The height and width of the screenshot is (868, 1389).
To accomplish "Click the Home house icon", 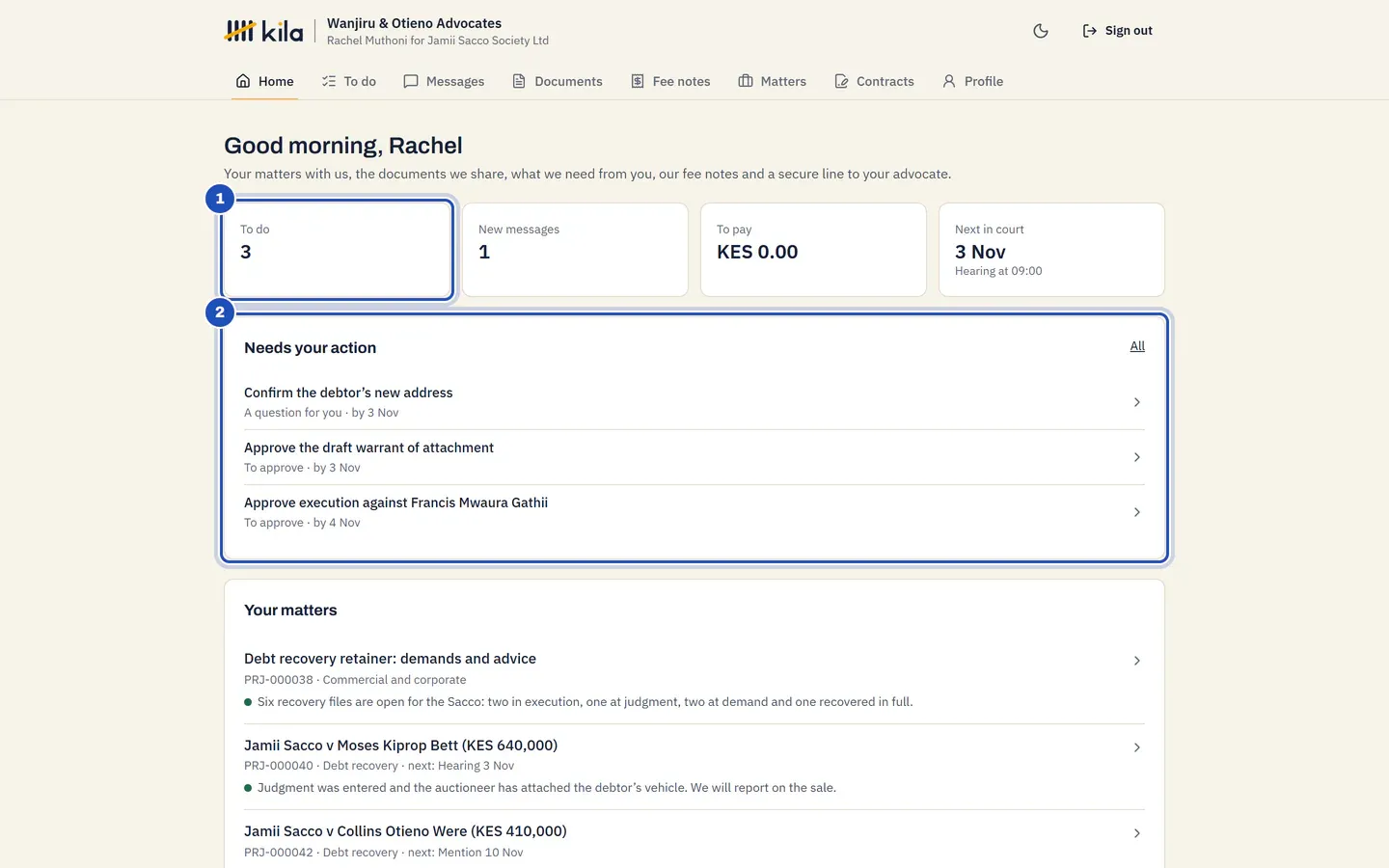I will tap(243, 81).
